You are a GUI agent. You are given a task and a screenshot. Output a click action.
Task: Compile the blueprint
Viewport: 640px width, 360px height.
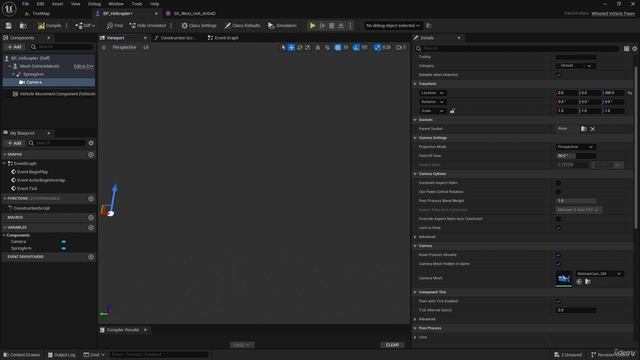tap(50, 26)
